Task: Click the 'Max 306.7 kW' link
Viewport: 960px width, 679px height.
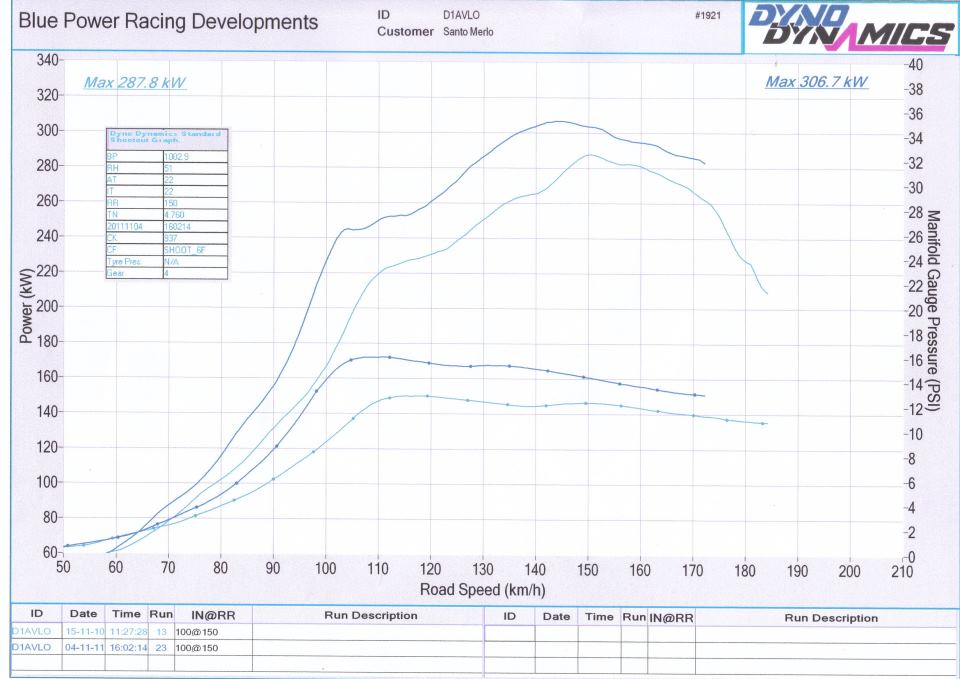Action: [x=816, y=82]
